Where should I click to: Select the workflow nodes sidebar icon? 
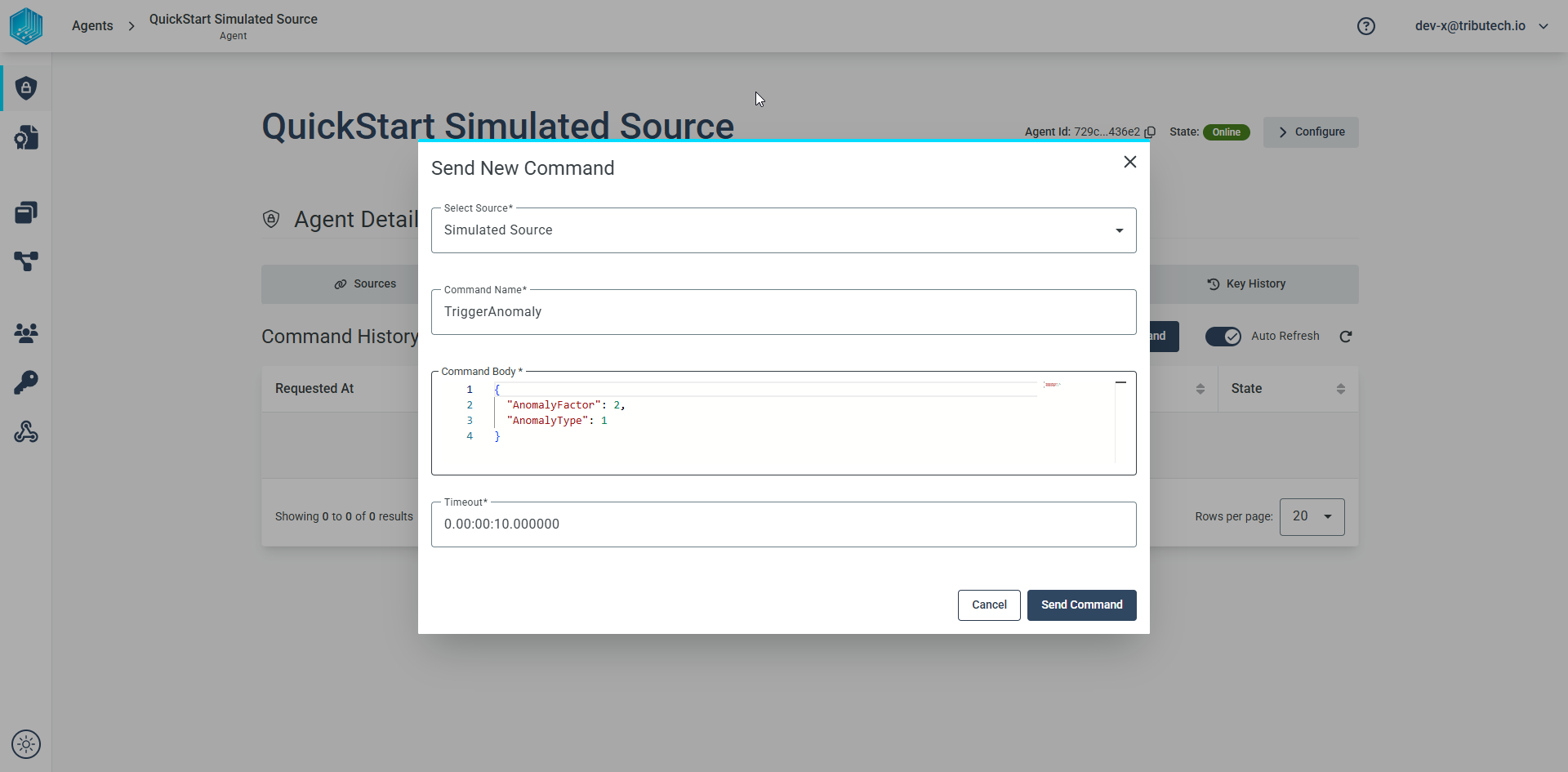coord(26,261)
